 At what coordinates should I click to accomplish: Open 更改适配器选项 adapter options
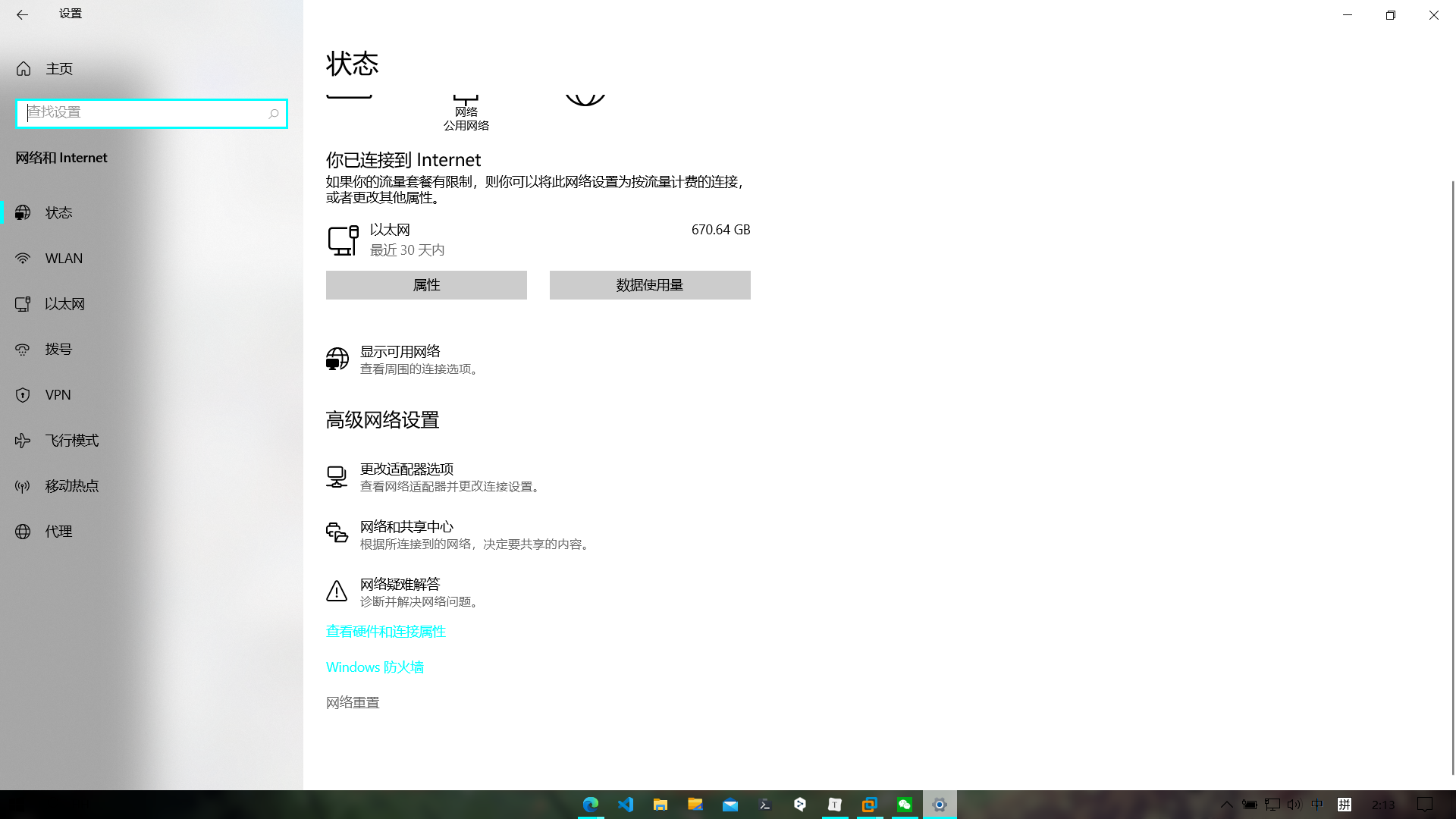coord(406,469)
